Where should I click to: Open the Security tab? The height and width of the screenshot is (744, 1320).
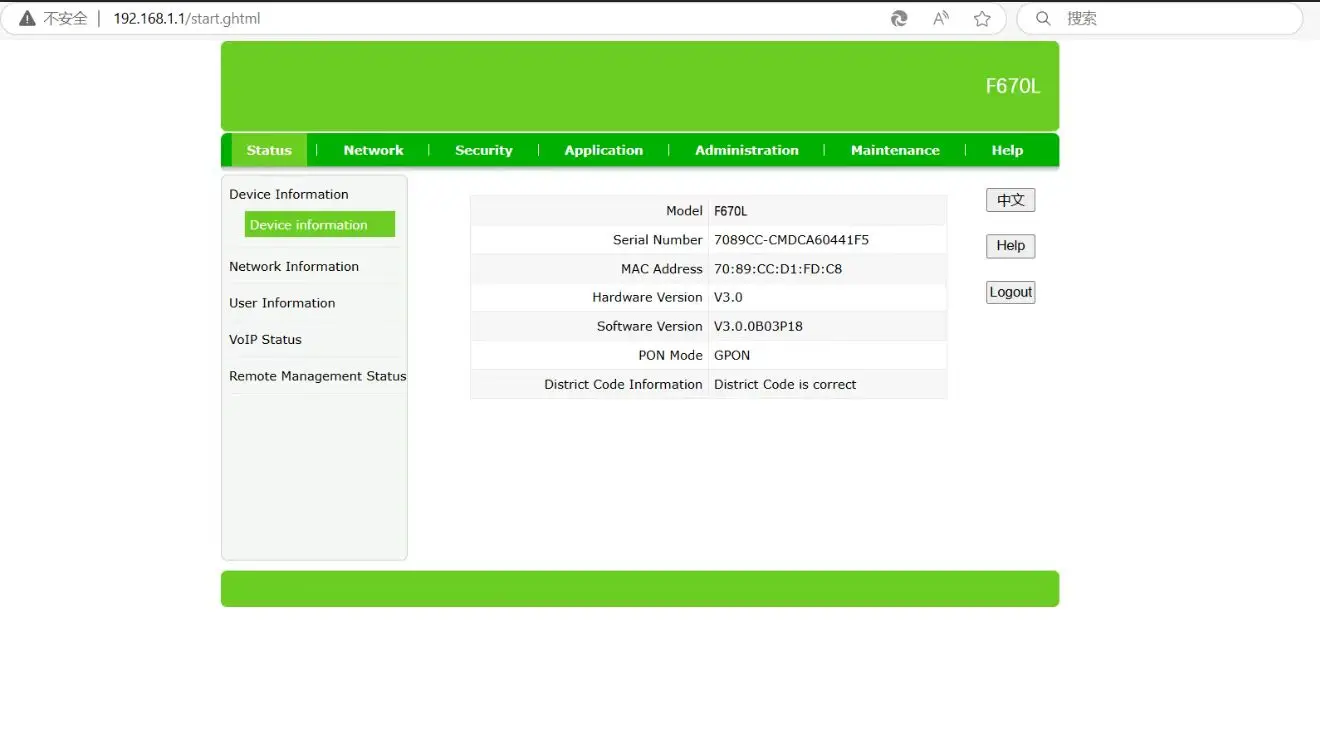[x=484, y=150]
